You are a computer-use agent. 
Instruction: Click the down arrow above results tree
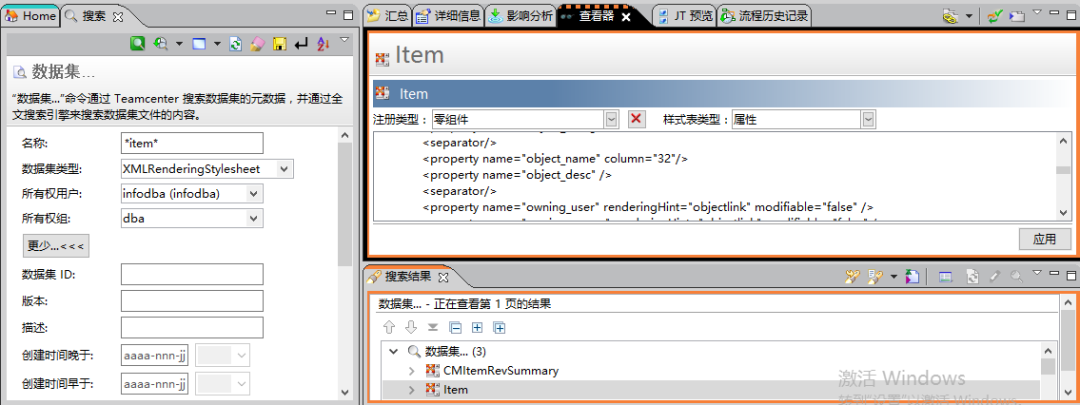411,327
